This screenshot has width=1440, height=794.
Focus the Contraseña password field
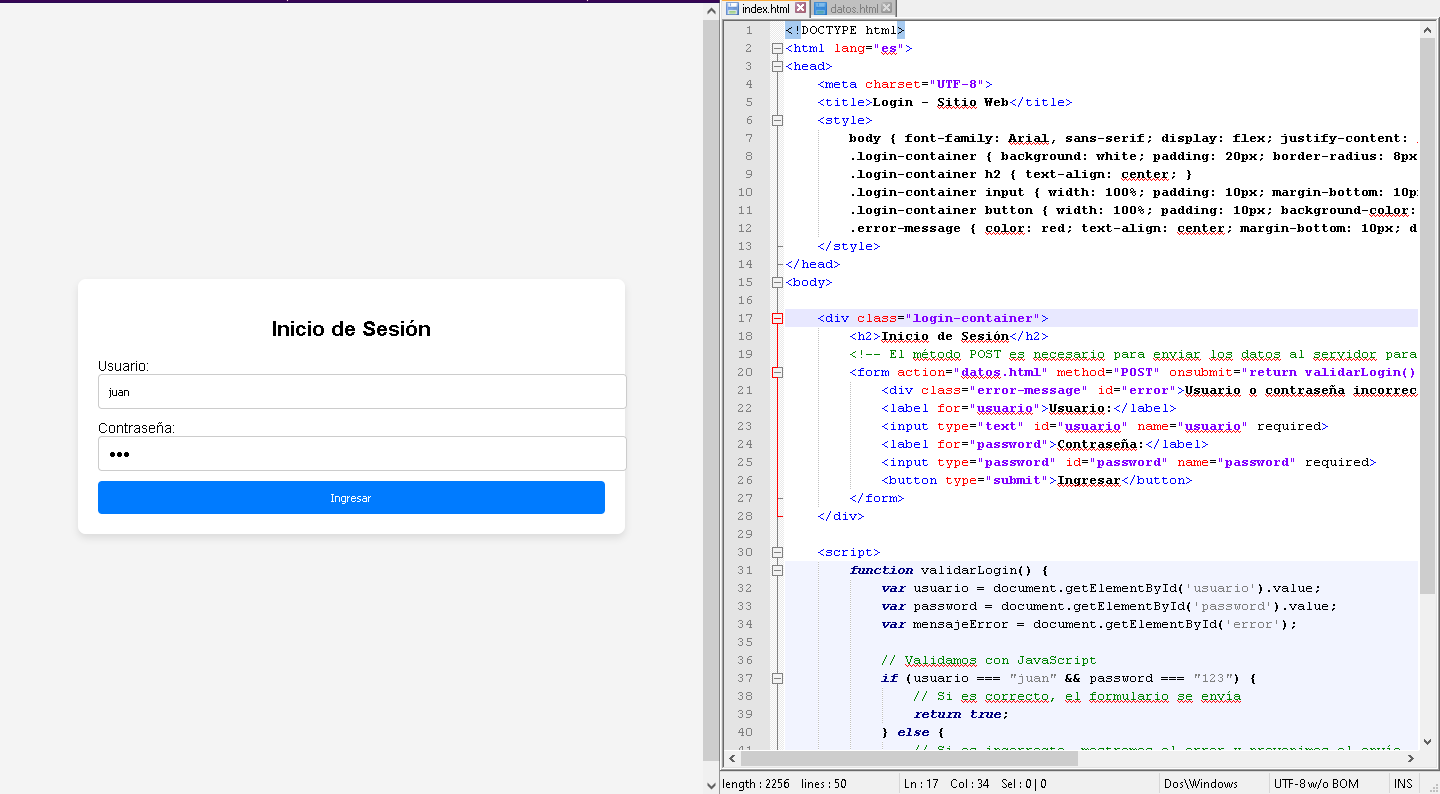coord(362,454)
